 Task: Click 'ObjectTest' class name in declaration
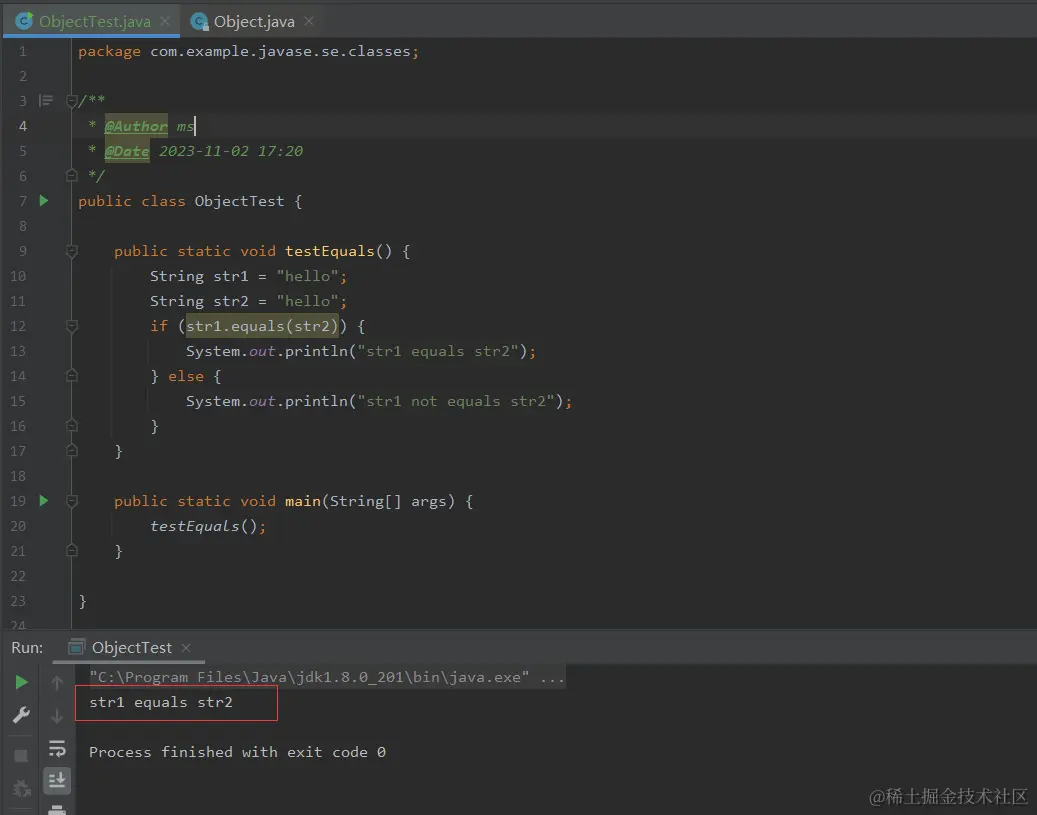tap(239, 201)
